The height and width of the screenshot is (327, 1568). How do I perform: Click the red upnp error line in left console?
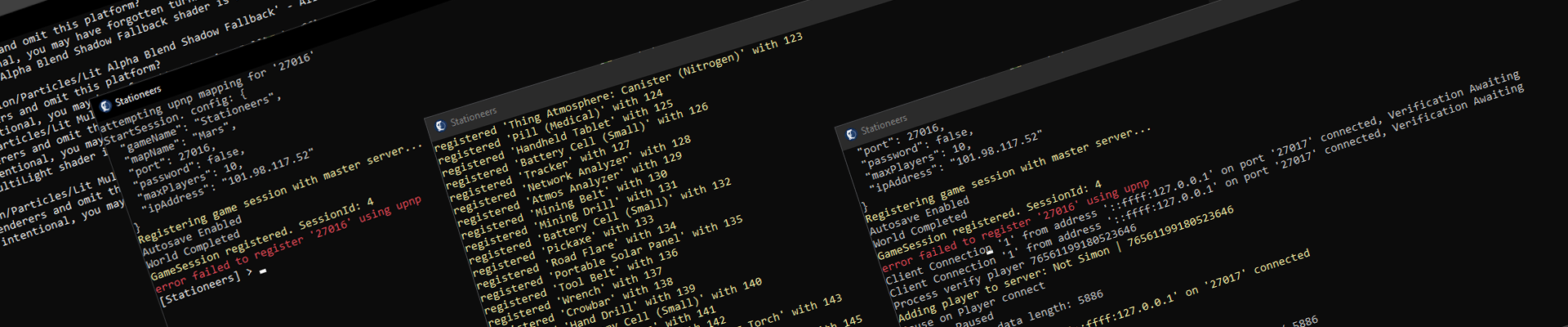click(287, 244)
